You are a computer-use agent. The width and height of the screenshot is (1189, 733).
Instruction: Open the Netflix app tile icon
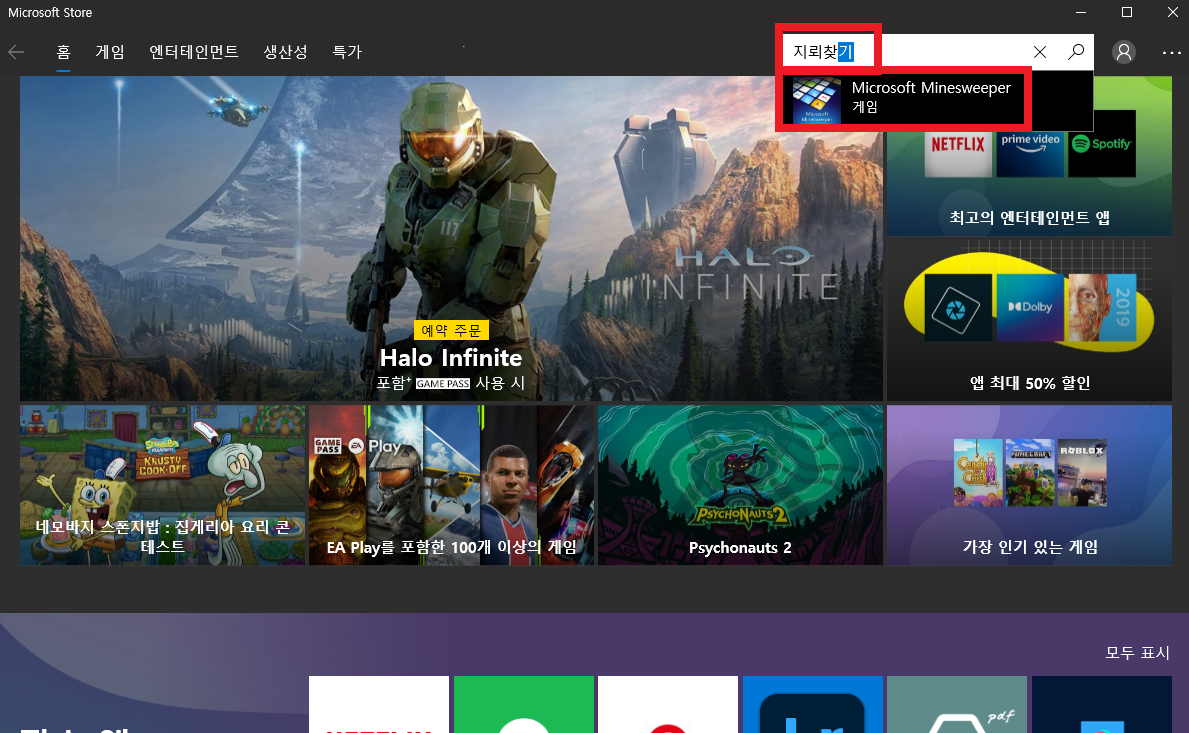[x=958, y=143]
